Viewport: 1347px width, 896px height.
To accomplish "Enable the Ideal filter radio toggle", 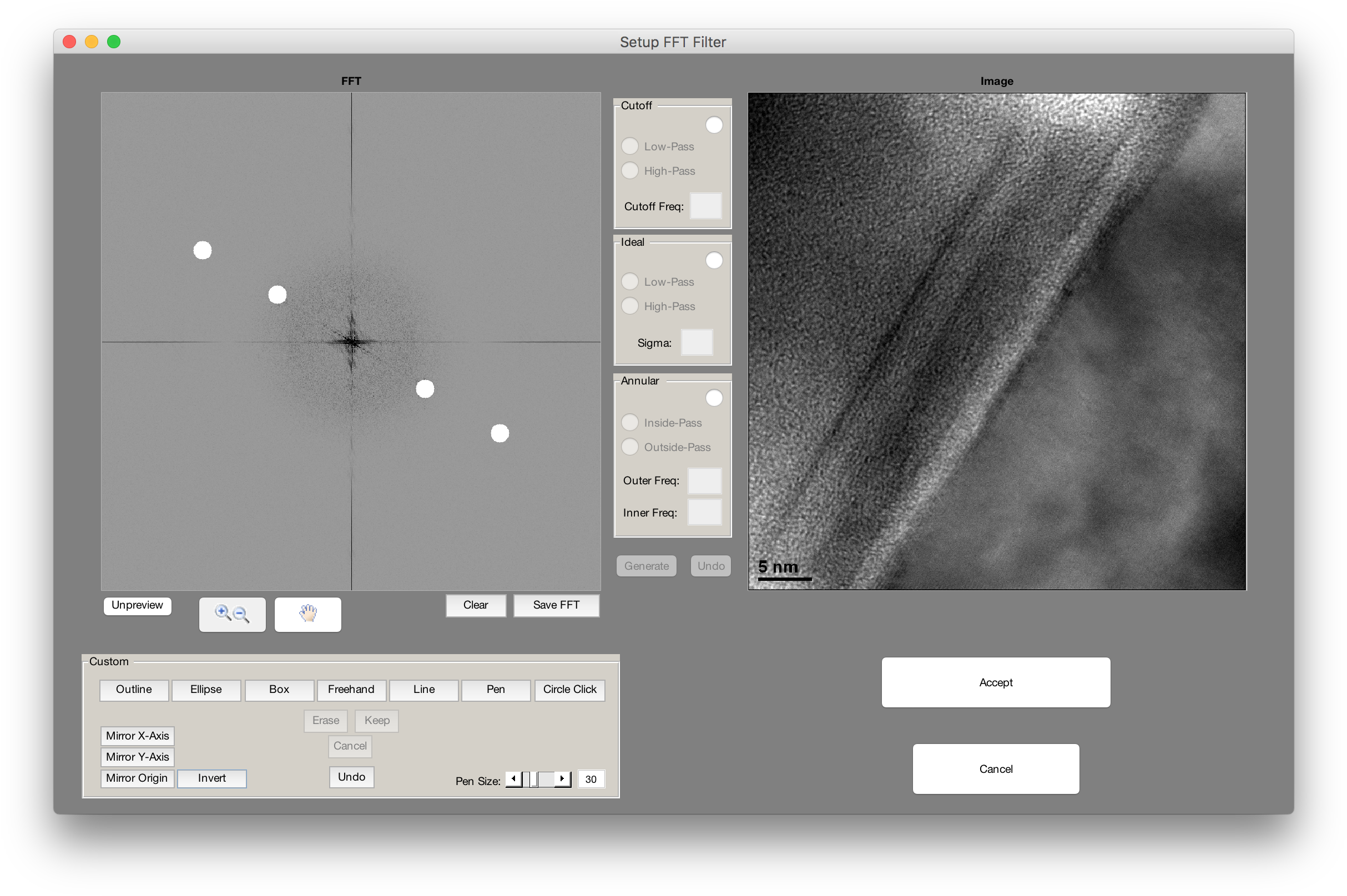I will tap(714, 261).
